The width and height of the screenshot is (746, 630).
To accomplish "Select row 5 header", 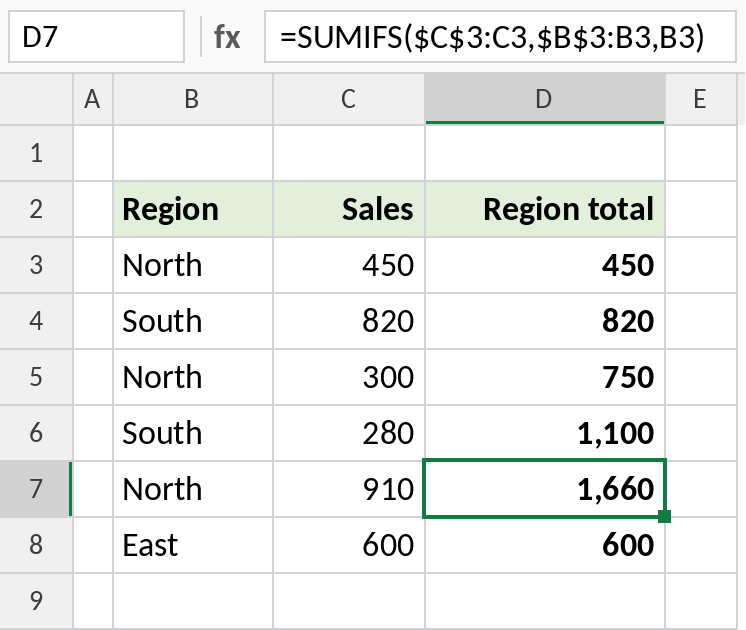I will tap(36, 377).
